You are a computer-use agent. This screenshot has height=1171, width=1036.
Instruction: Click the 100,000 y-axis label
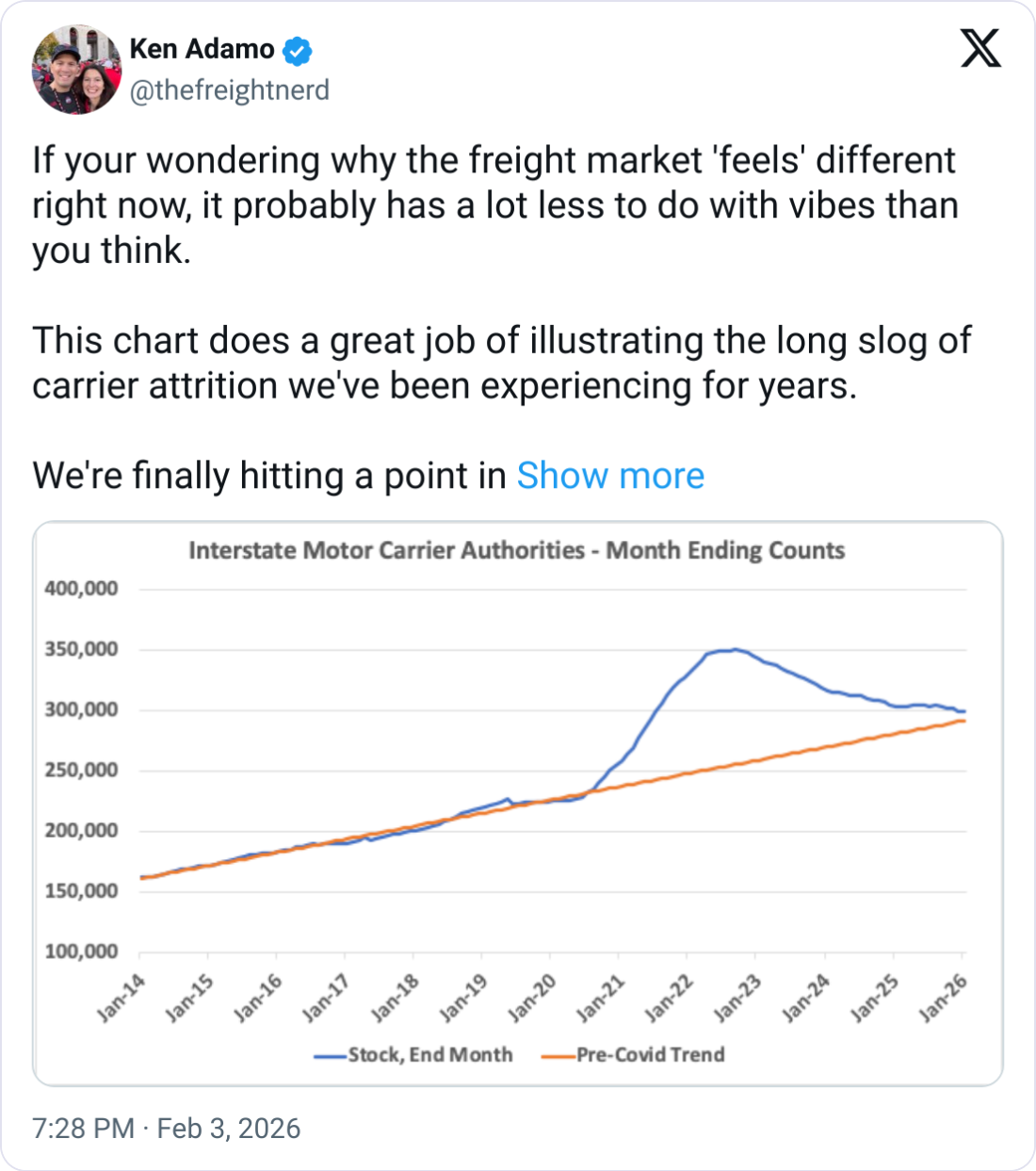coord(82,951)
